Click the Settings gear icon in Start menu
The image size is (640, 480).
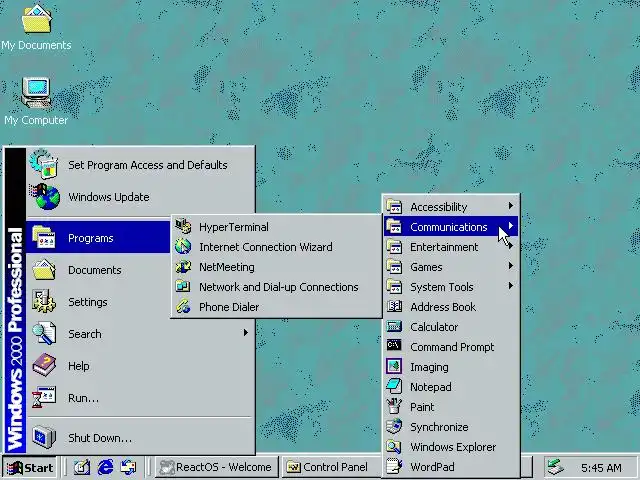click(x=44, y=302)
